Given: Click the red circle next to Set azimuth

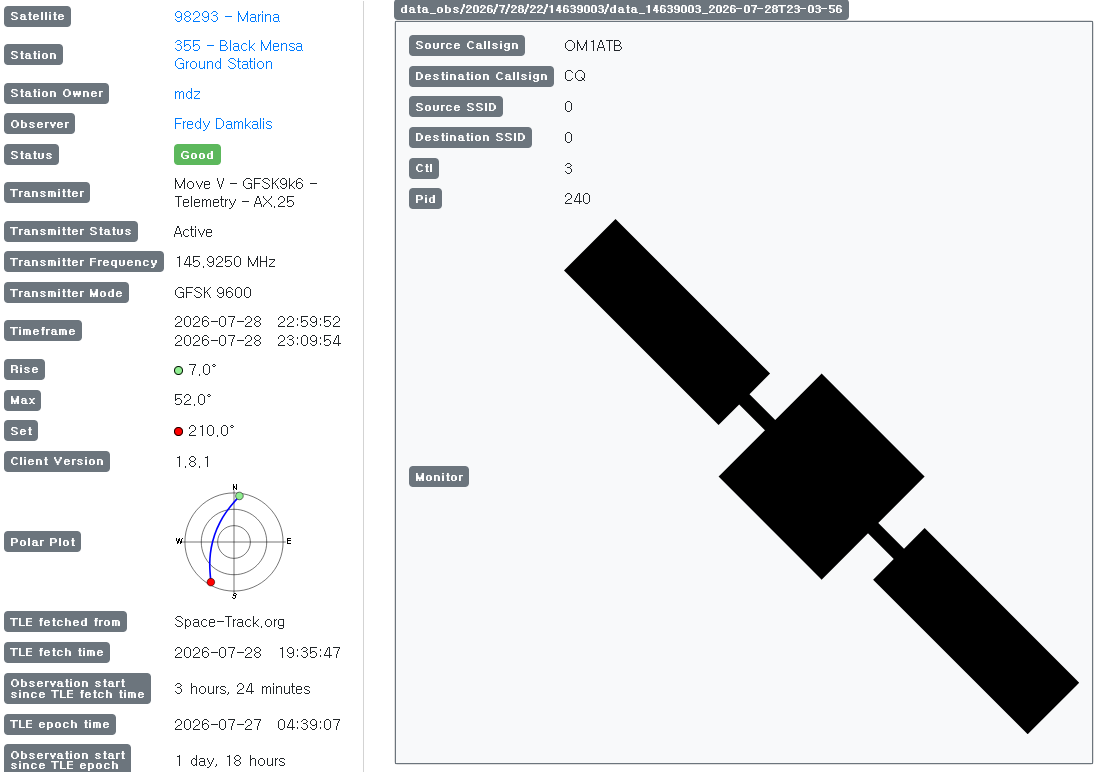Looking at the screenshot, I should coord(178,432).
